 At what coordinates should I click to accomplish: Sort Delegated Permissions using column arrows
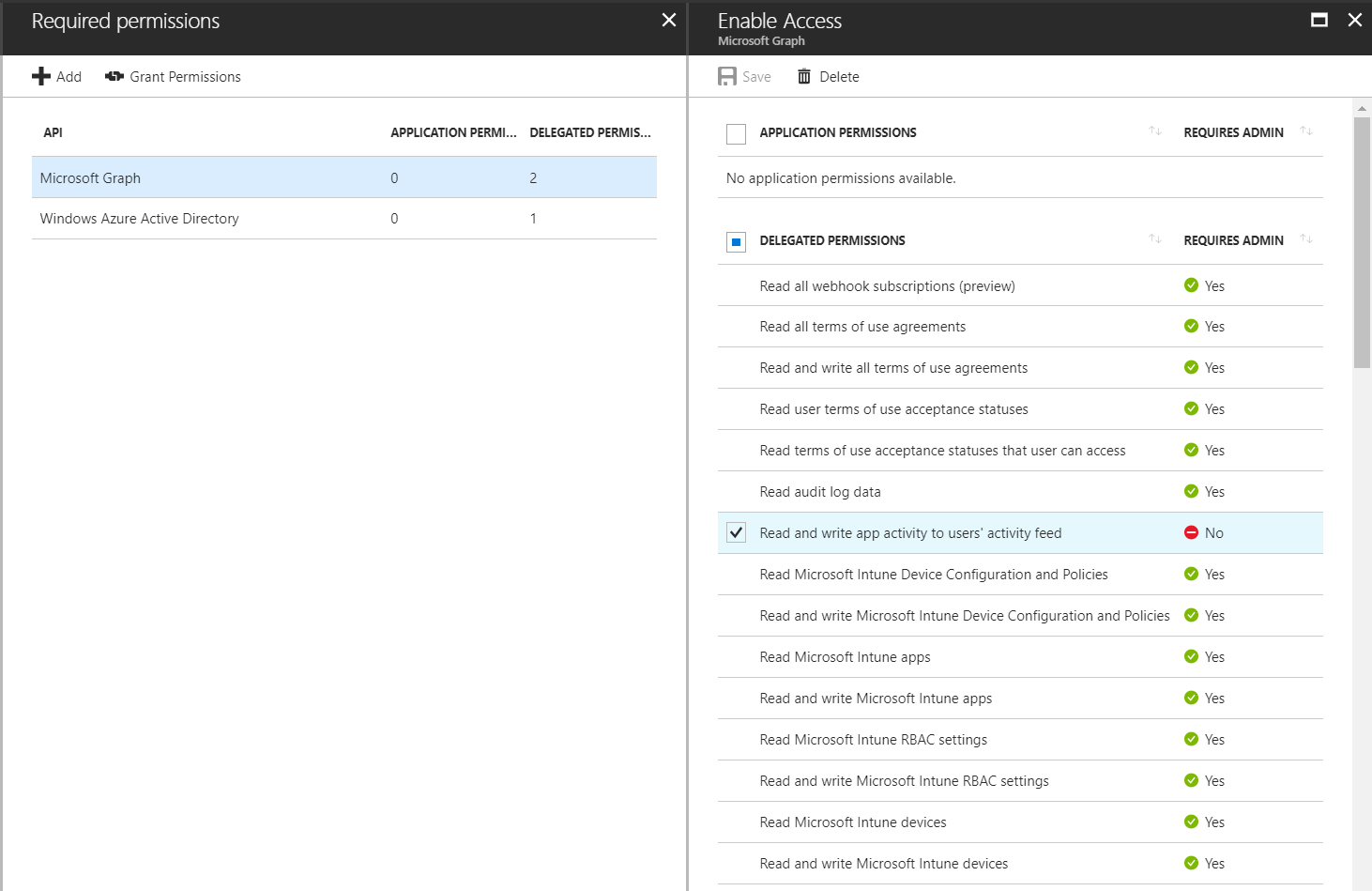tap(1155, 239)
